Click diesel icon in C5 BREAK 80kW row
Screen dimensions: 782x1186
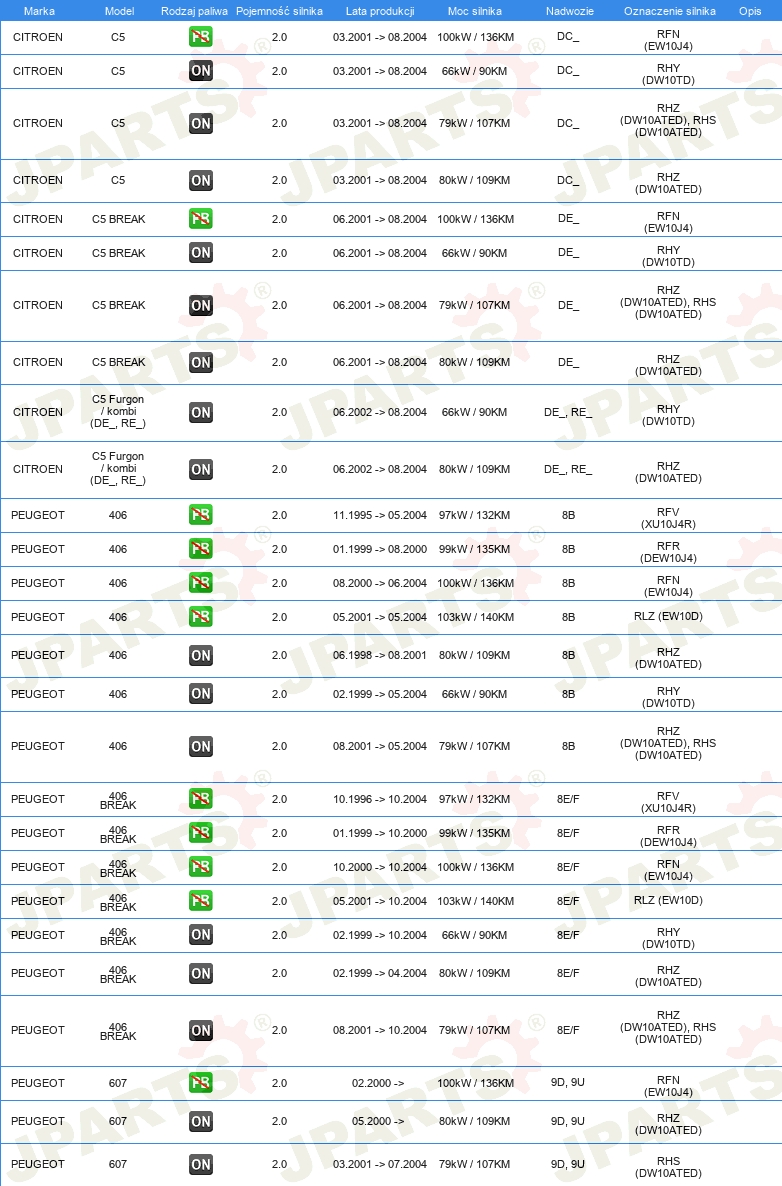tap(200, 362)
